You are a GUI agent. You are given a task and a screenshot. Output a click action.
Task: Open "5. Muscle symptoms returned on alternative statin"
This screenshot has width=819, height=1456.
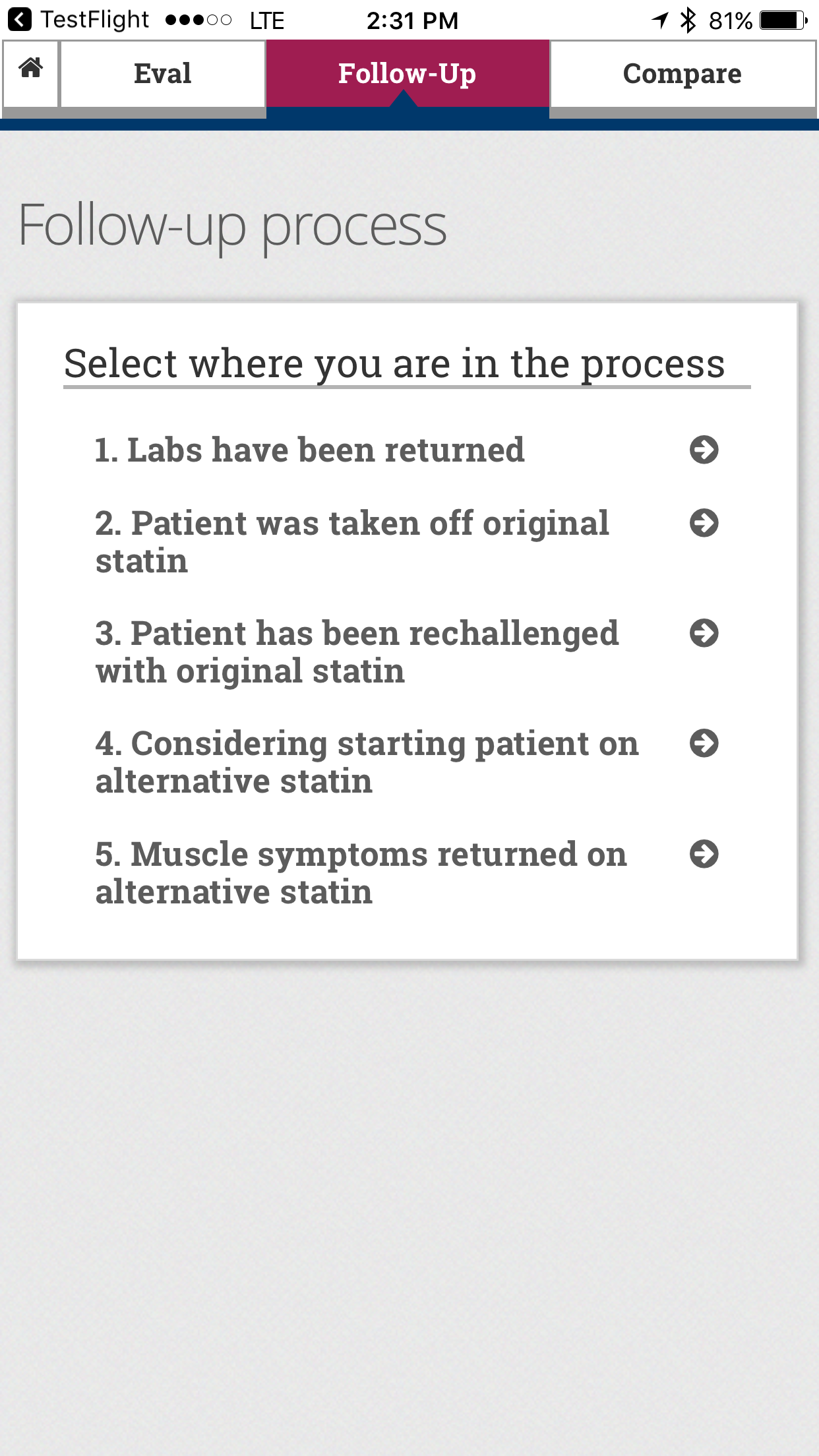click(x=361, y=873)
